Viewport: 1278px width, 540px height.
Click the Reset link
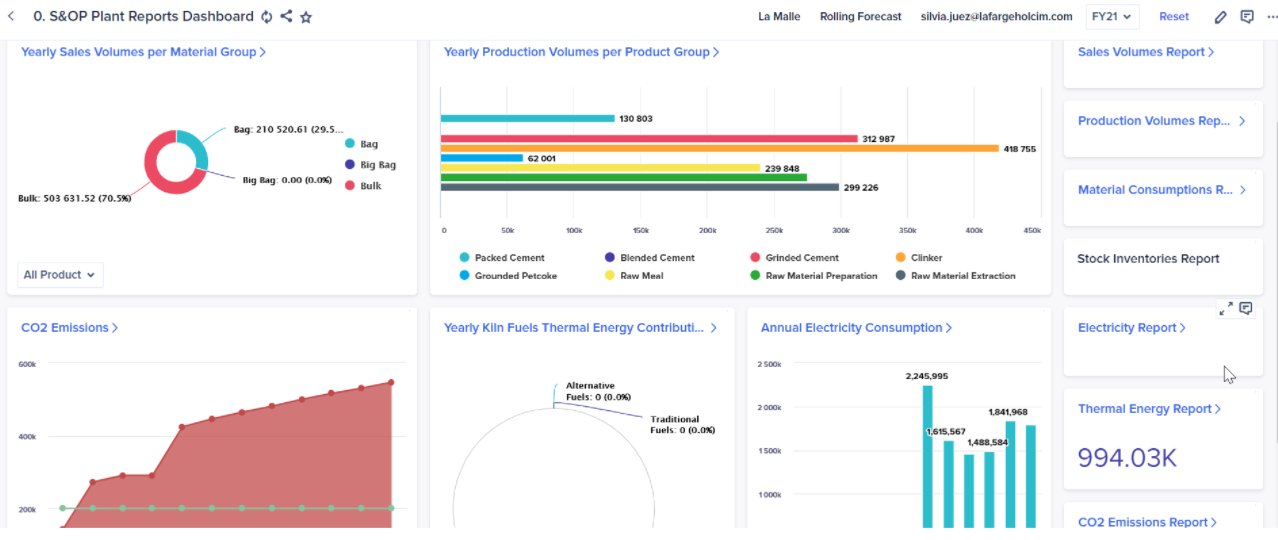tap(1174, 16)
